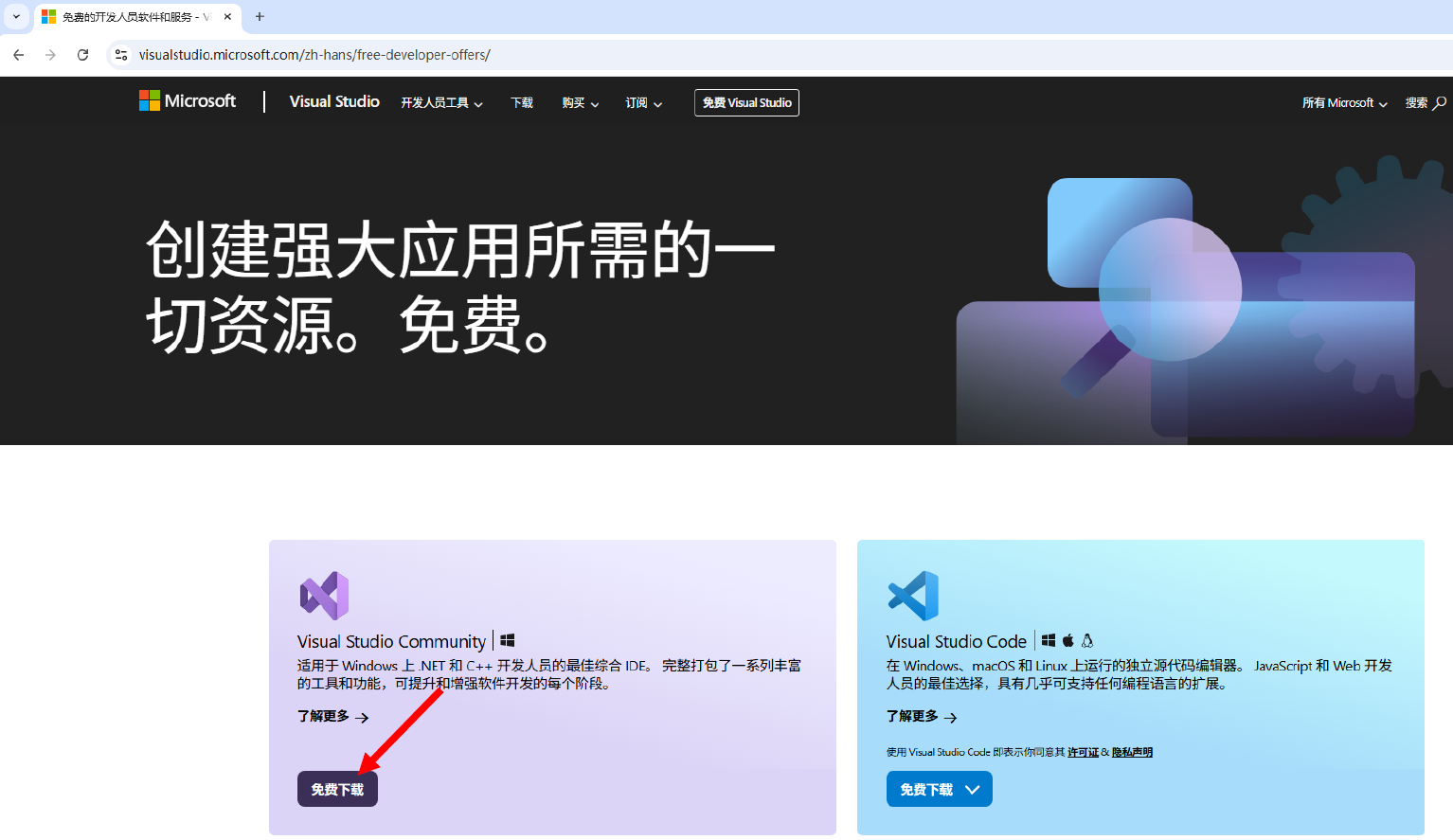Expand the Visual Studio Code 免费下载 dropdown arrow
The image size is (1453, 840).
click(972, 788)
